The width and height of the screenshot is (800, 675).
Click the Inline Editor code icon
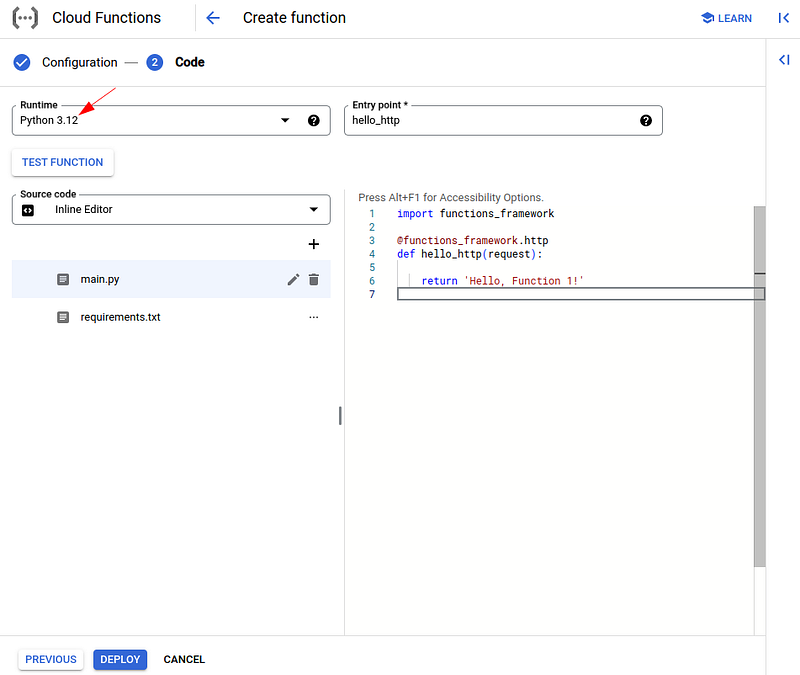tap(28, 210)
